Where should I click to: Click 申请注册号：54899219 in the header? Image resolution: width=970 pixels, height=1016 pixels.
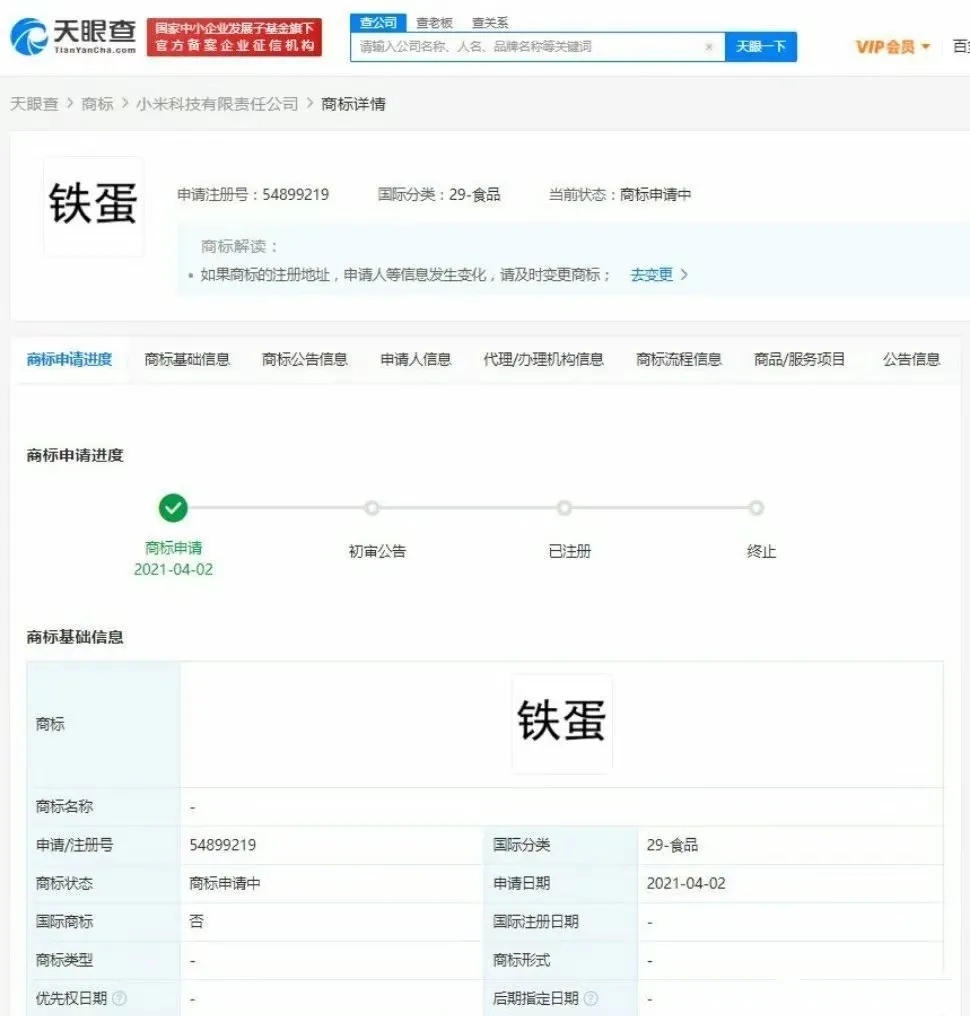[253, 194]
